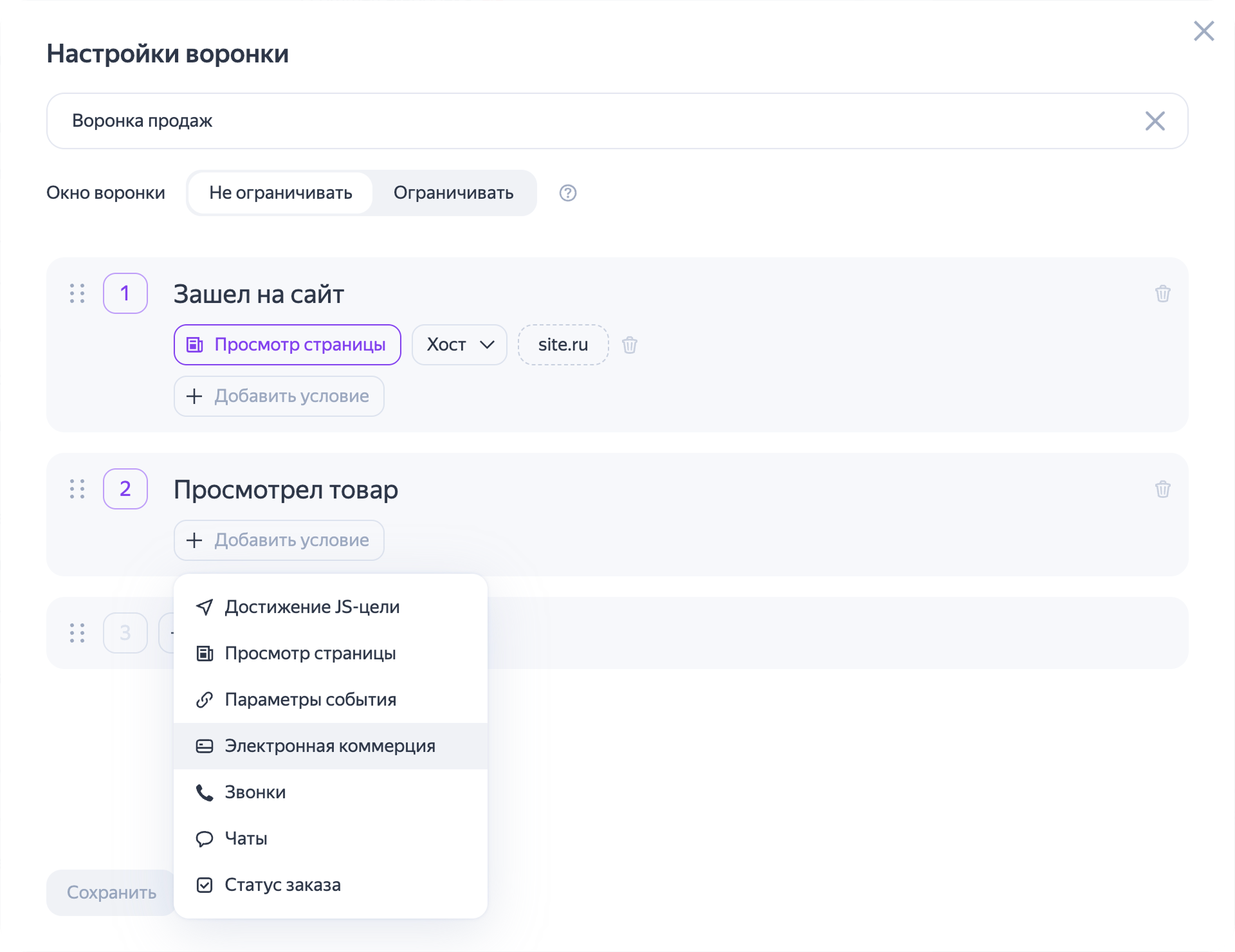Click step number 3 badge
This screenshot has height=952, width=1235.
coord(125,633)
